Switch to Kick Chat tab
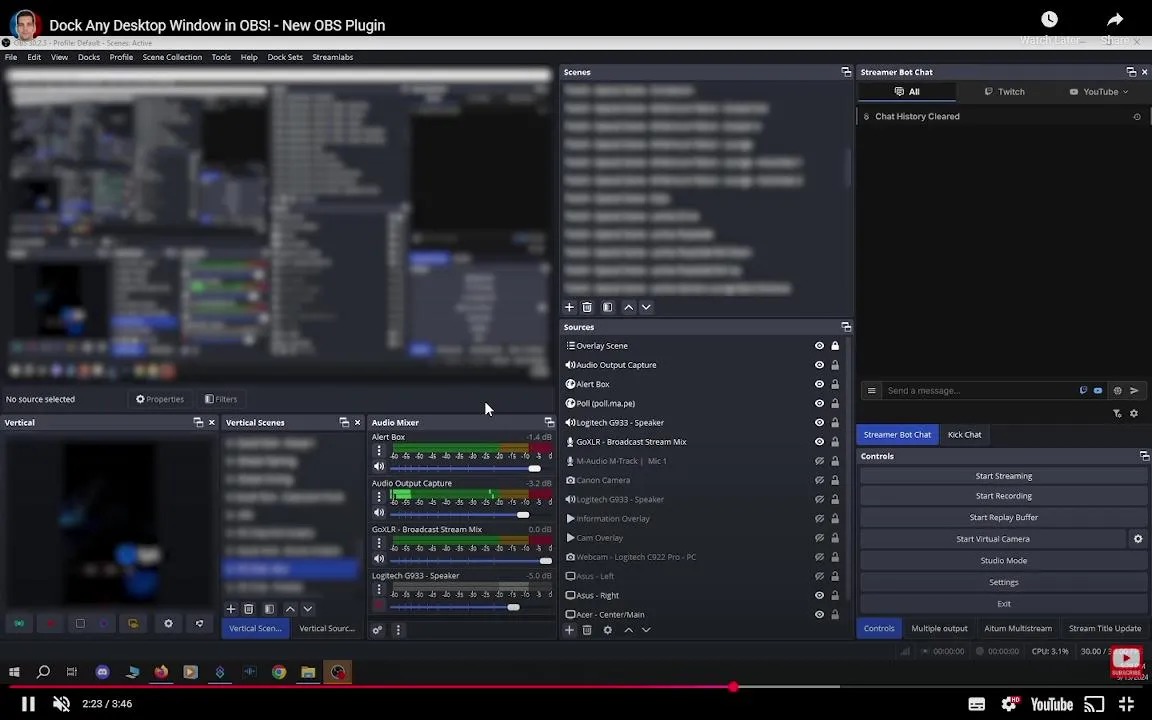This screenshot has height=720, width=1152. (964, 434)
